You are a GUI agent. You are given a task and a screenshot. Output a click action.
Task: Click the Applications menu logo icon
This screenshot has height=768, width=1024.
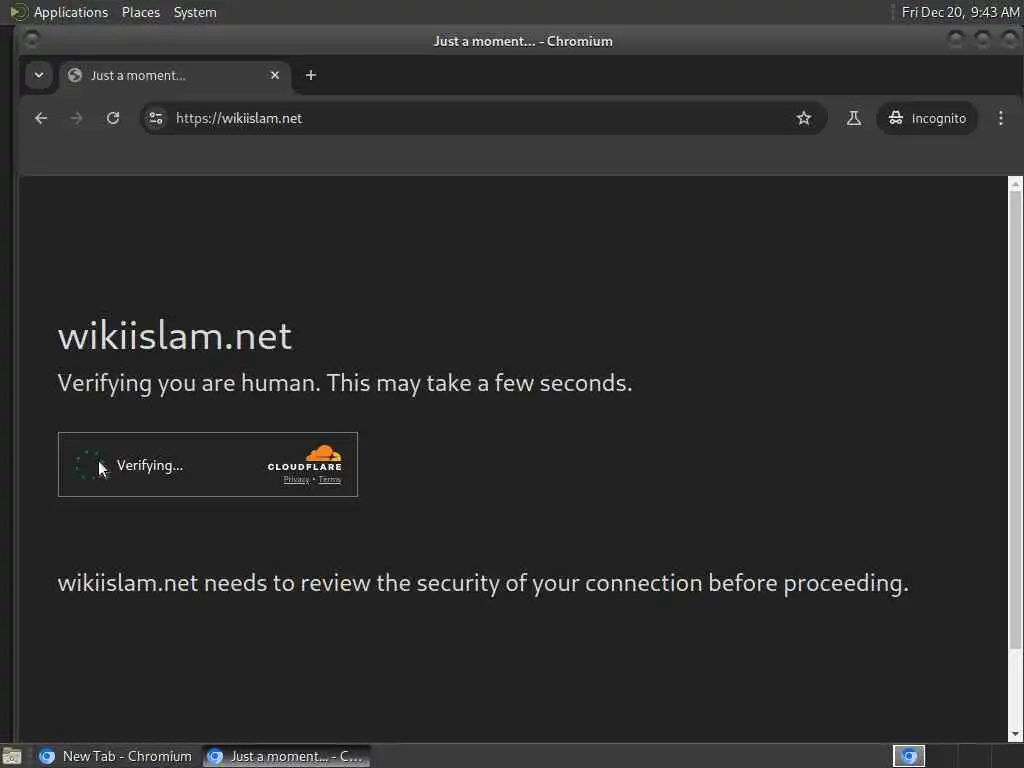coord(18,12)
